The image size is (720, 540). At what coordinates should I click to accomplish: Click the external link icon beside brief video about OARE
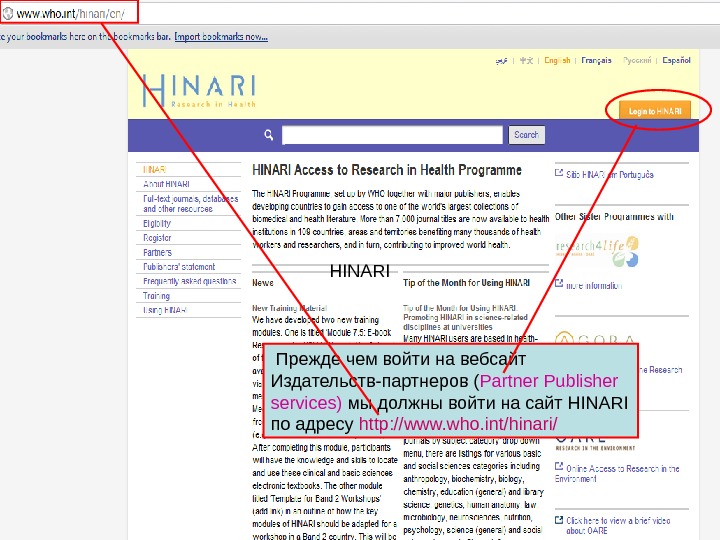tap(559, 520)
